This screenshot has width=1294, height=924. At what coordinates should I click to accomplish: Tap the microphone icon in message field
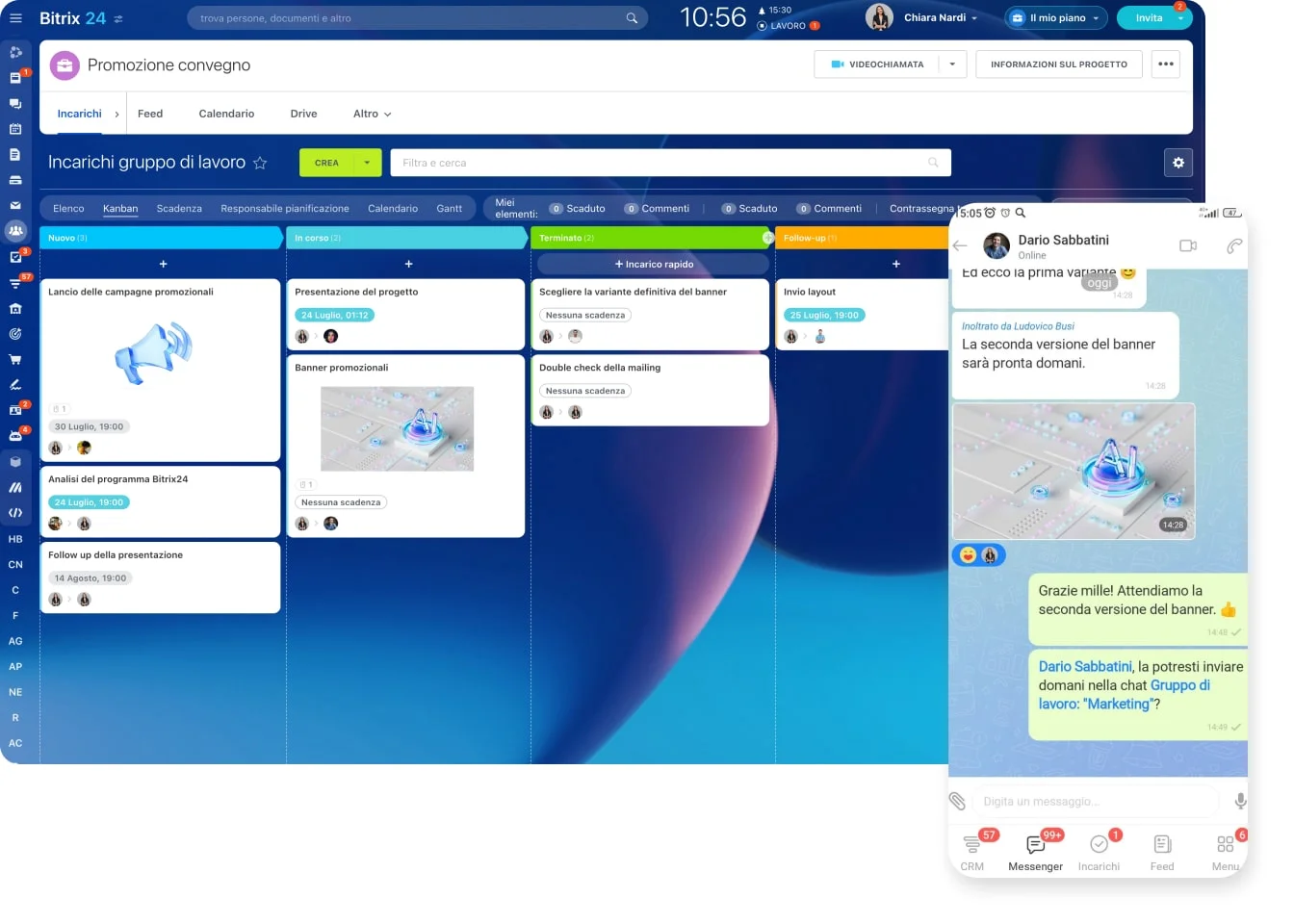click(x=1240, y=801)
